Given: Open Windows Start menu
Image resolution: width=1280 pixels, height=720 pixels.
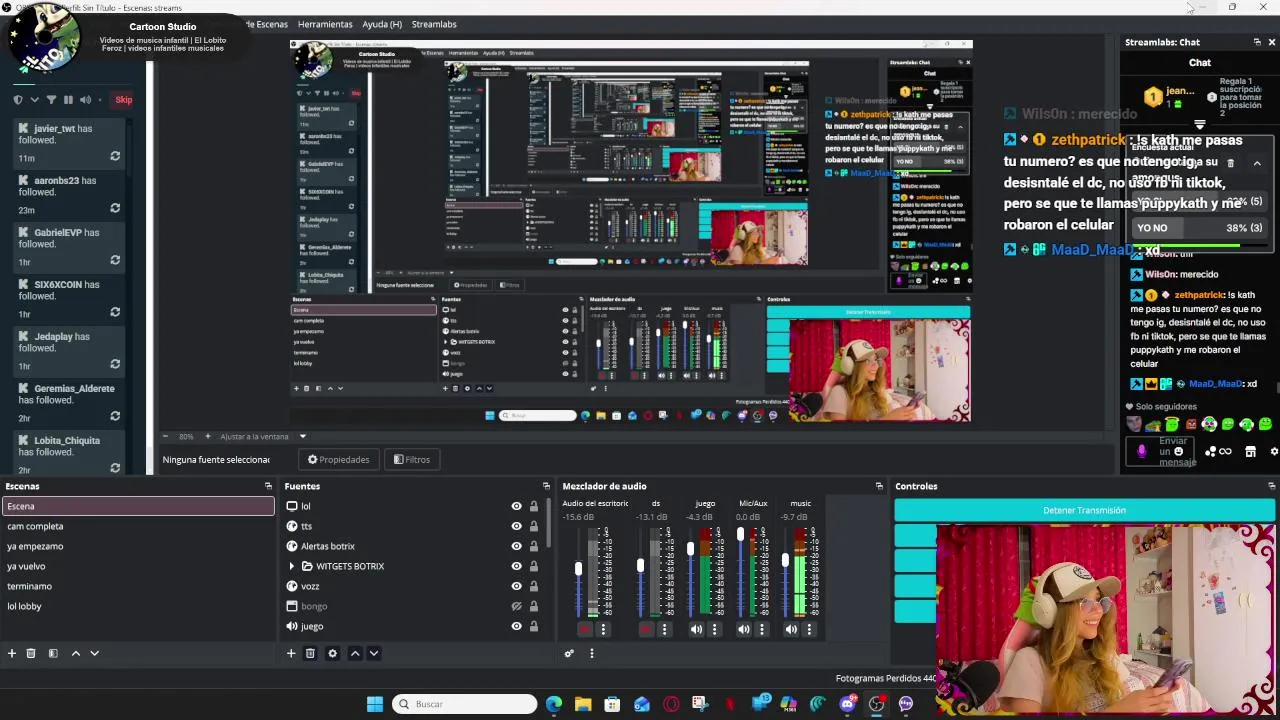Looking at the screenshot, I should (374, 704).
